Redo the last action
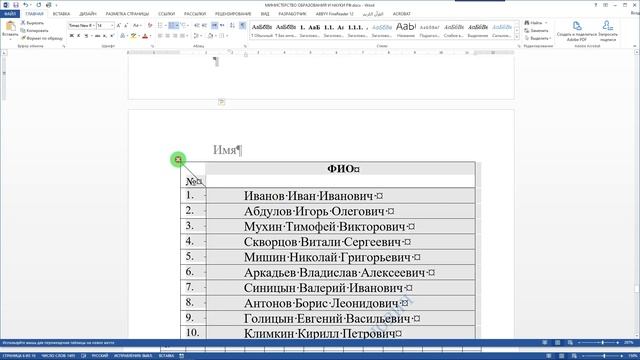Screen dimensions: 640x360 (39, 5)
